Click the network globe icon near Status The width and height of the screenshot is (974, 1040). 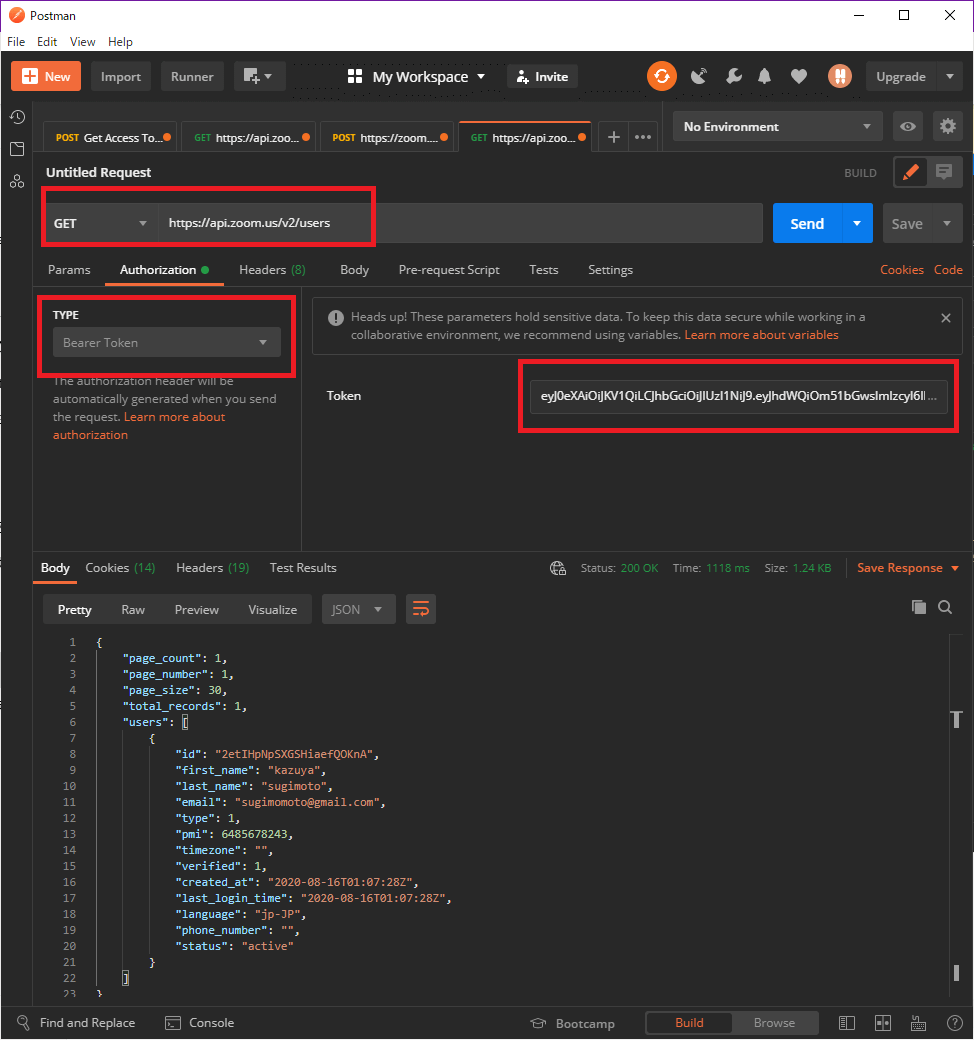click(x=558, y=568)
